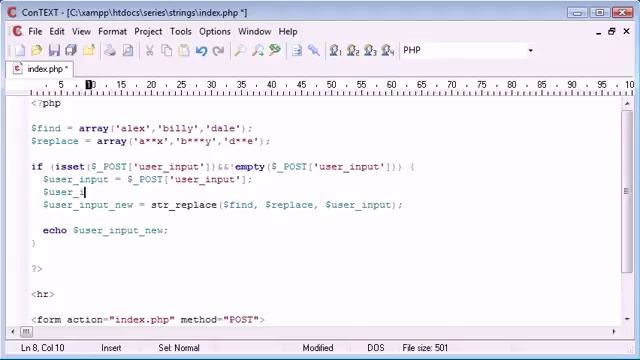Click the vertical scrollbar thumb
The image size is (640, 360).
(627, 191)
